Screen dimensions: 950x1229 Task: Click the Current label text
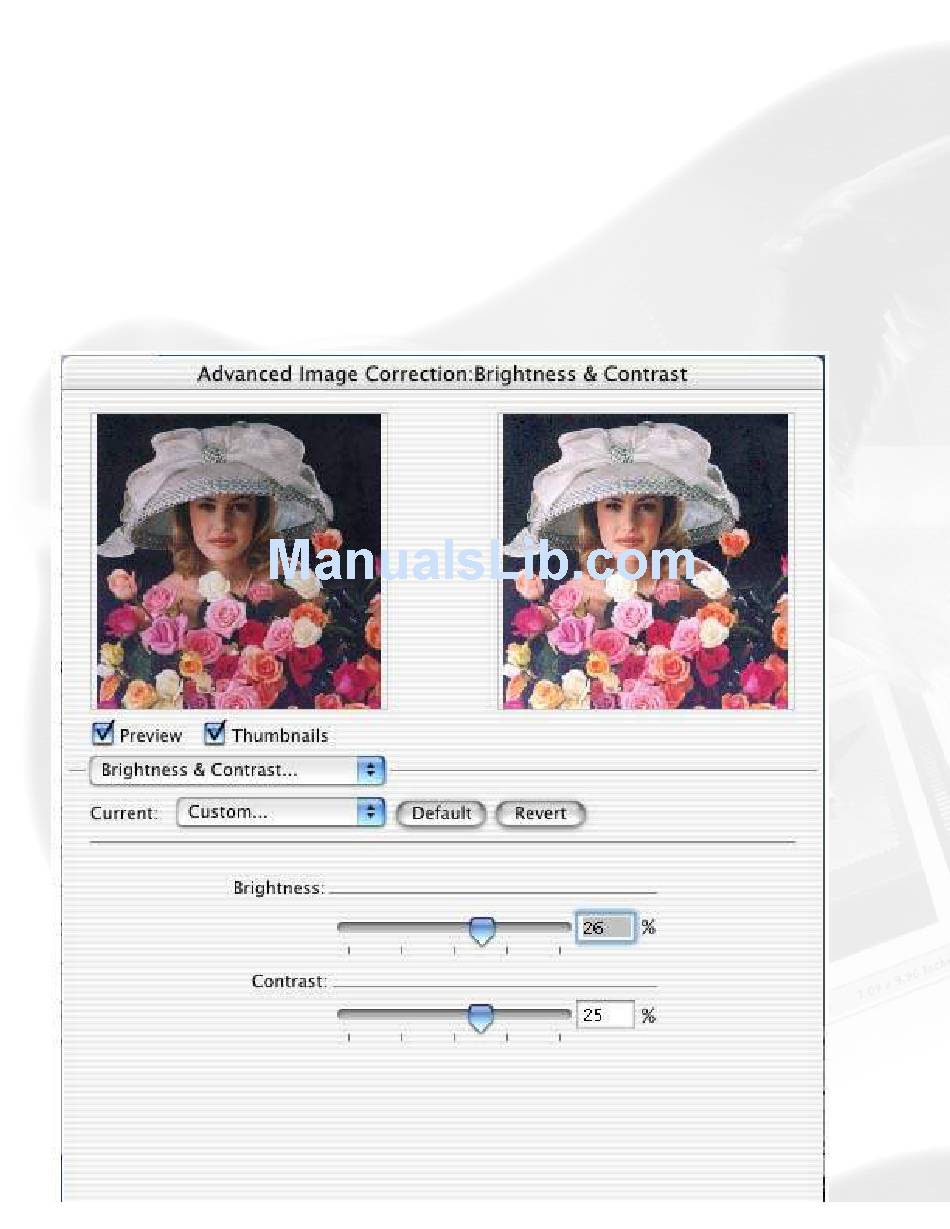pos(124,813)
